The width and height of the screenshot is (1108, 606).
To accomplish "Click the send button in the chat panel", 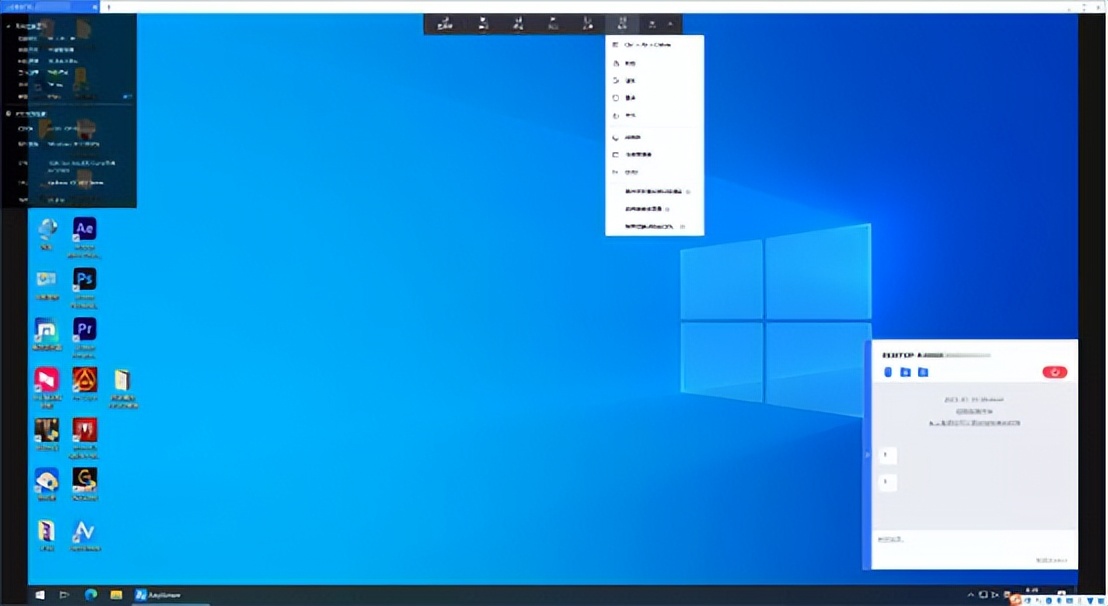I will [1050, 560].
